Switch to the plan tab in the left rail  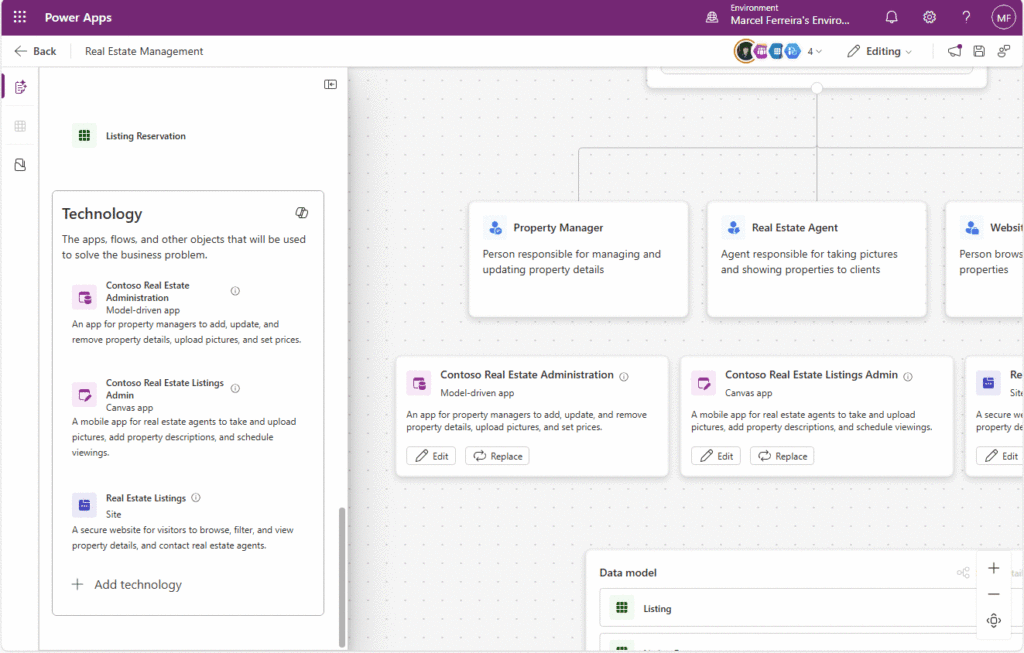19,87
